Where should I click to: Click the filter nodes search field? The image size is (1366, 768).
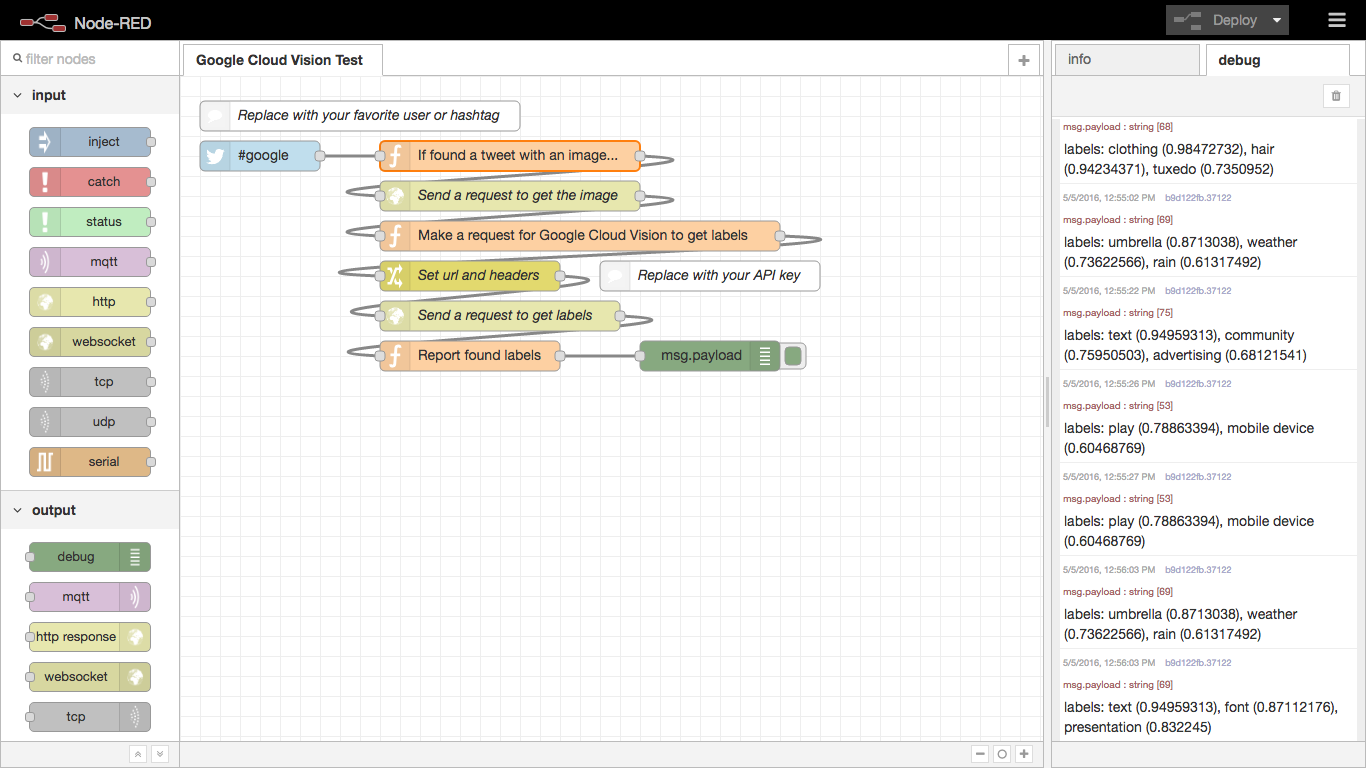[90, 58]
